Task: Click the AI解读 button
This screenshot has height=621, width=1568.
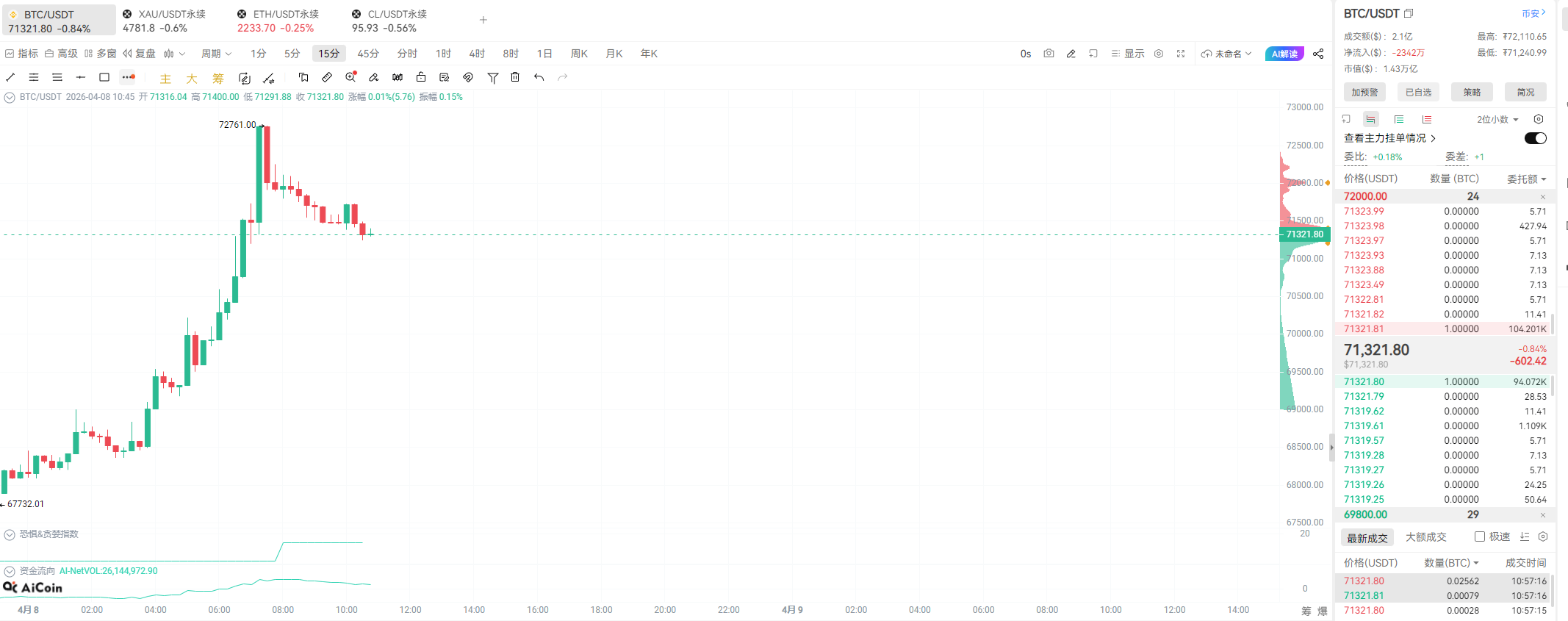Action: point(1284,54)
